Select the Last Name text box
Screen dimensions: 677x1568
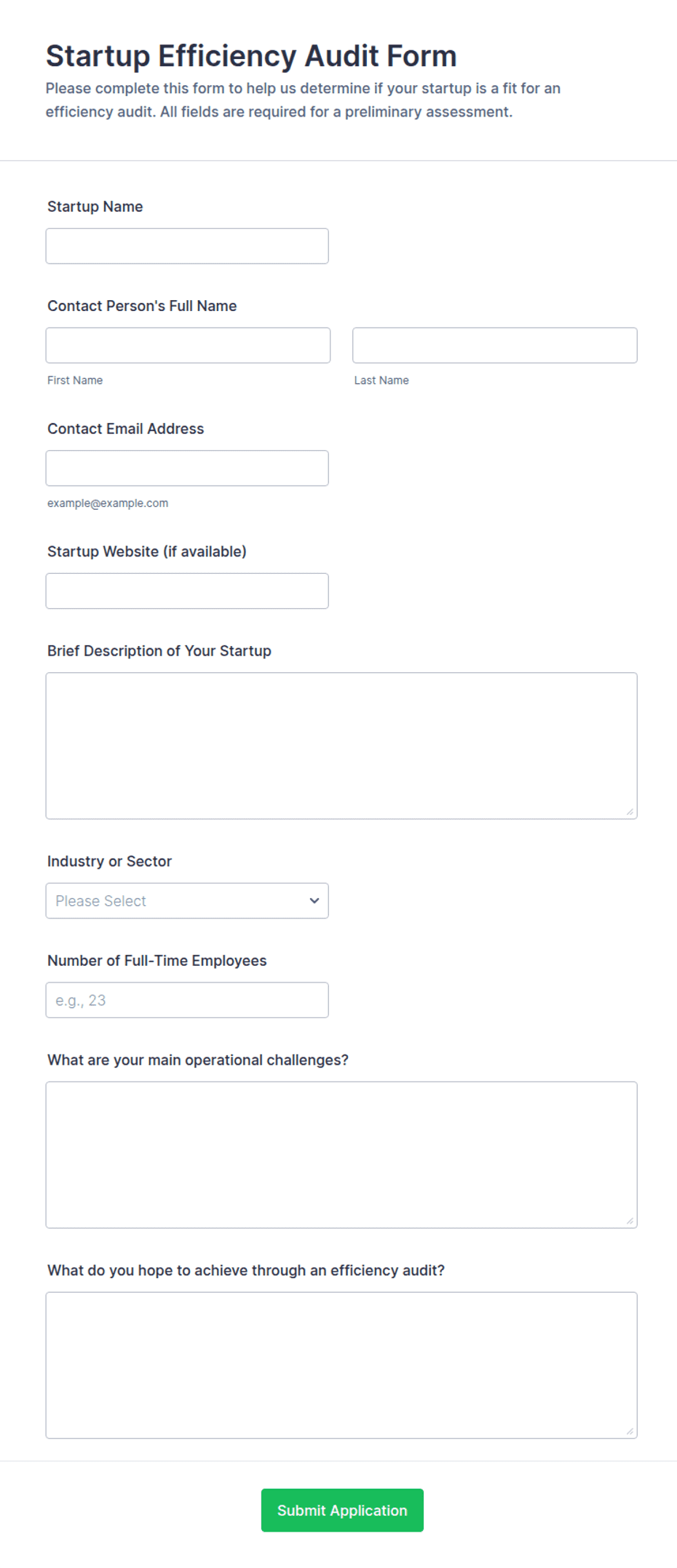[495, 345]
